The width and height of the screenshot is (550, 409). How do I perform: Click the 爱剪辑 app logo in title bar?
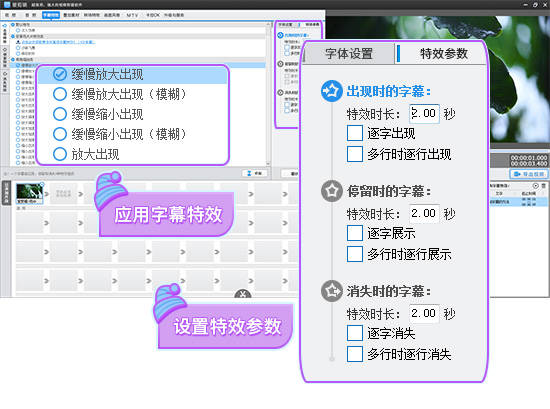click(7, 5)
